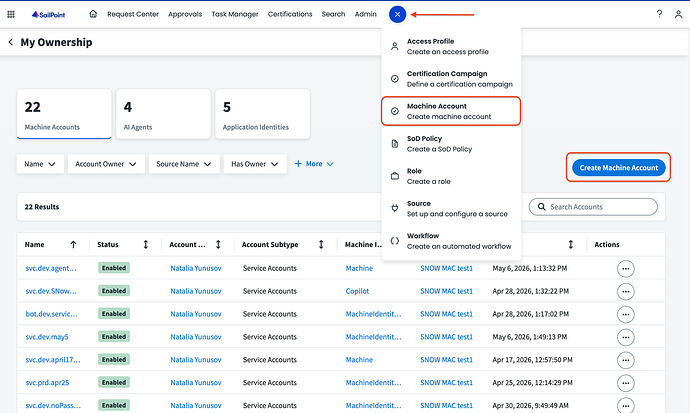This screenshot has width=690, height=413.
Task: Open Natalia Yunusov in svc.dev.agent row
Action: (x=196, y=268)
